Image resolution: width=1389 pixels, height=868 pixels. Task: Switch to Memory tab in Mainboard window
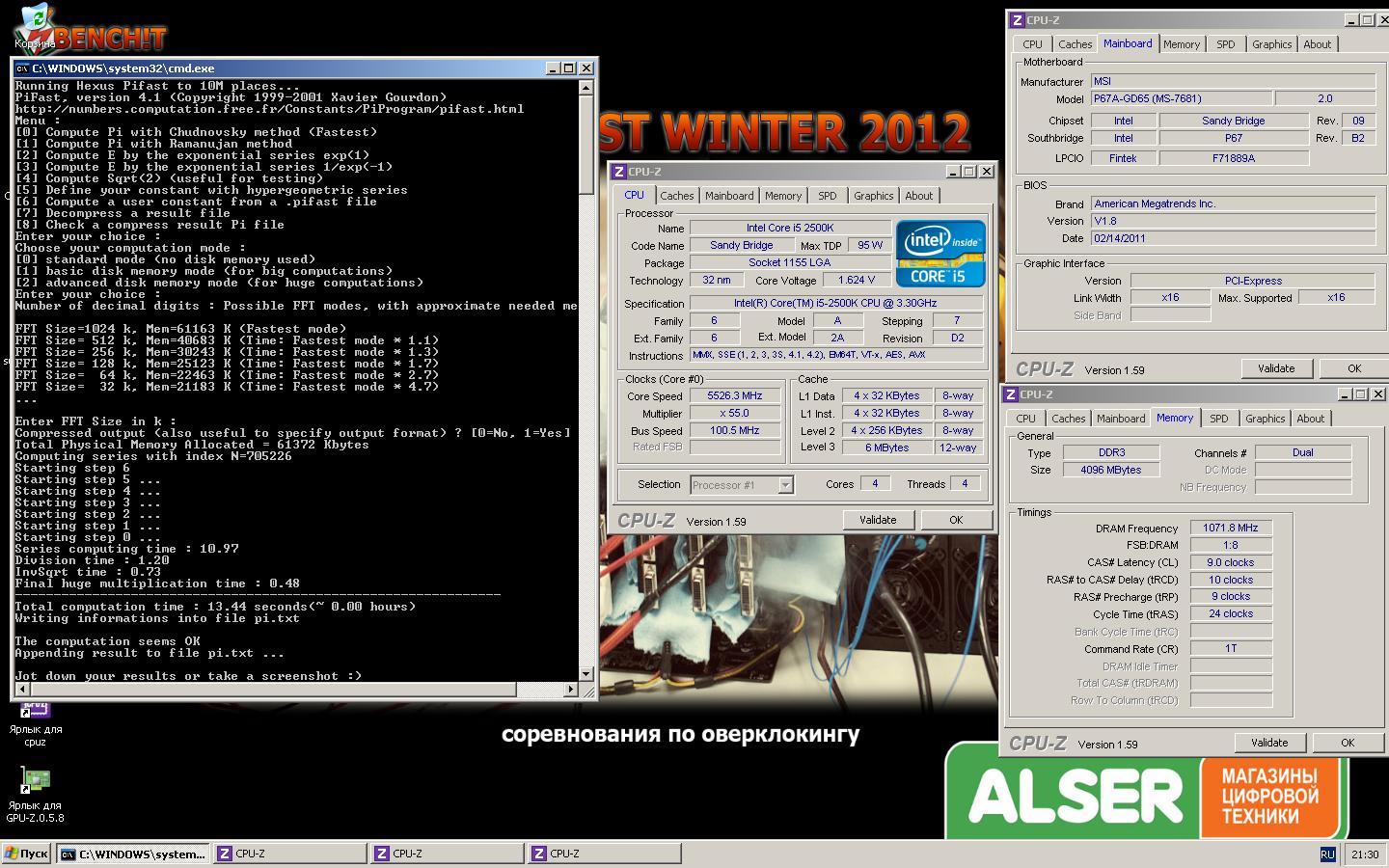pyautogui.click(x=1182, y=44)
